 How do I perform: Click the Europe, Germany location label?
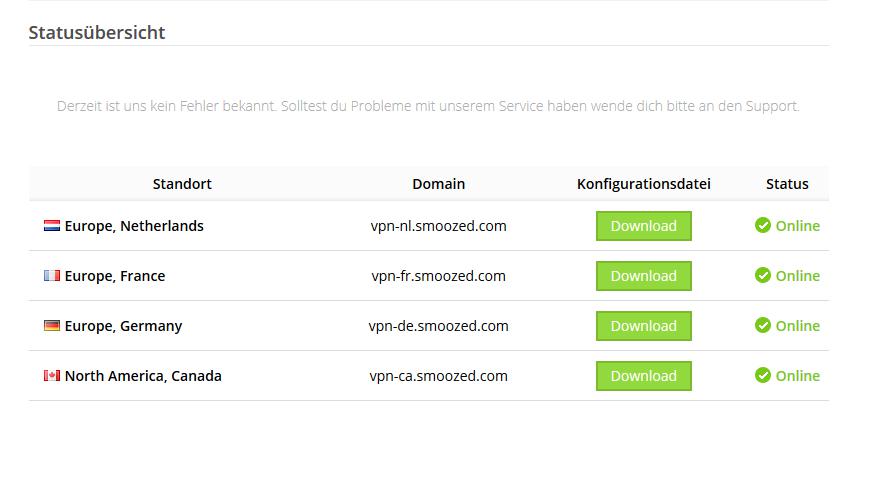(x=123, y=326)
